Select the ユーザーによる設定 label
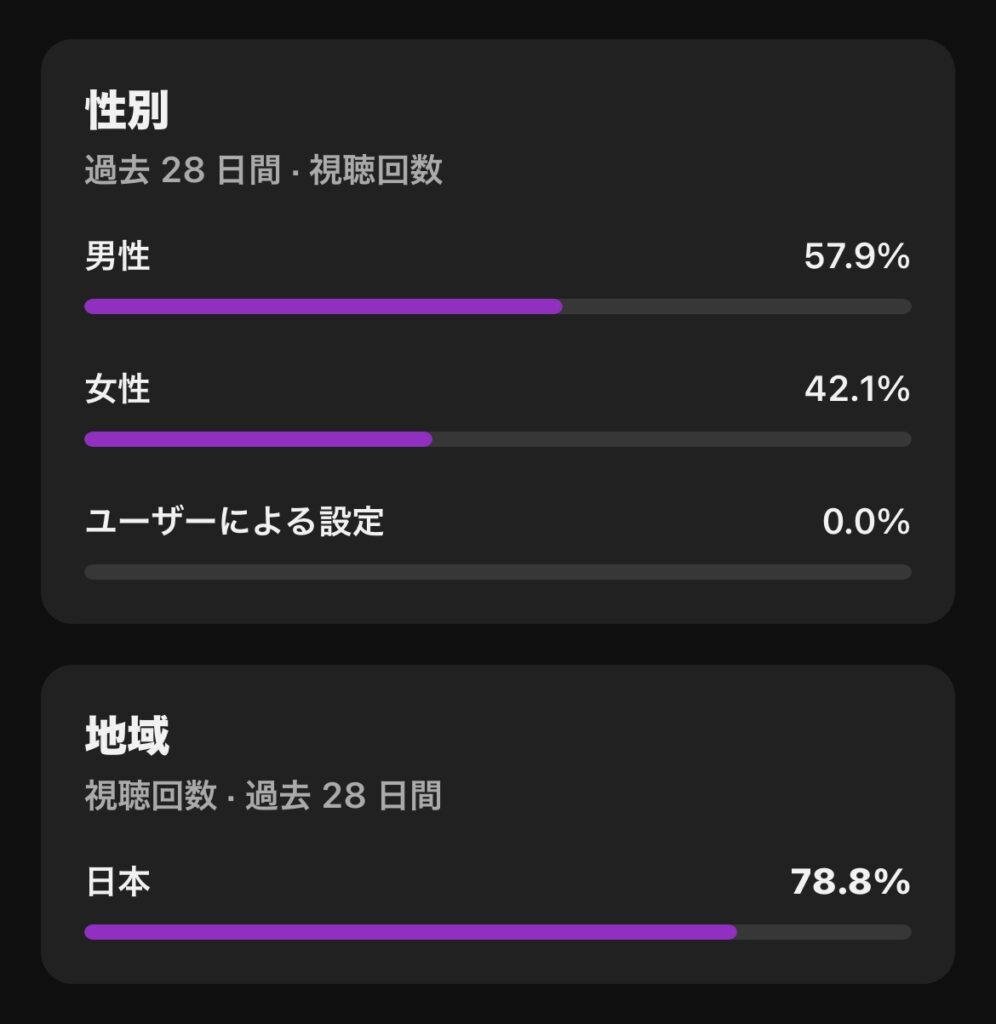Image resolution: width=996 pixels, height=1024 pixels. (x=234, y=521)
